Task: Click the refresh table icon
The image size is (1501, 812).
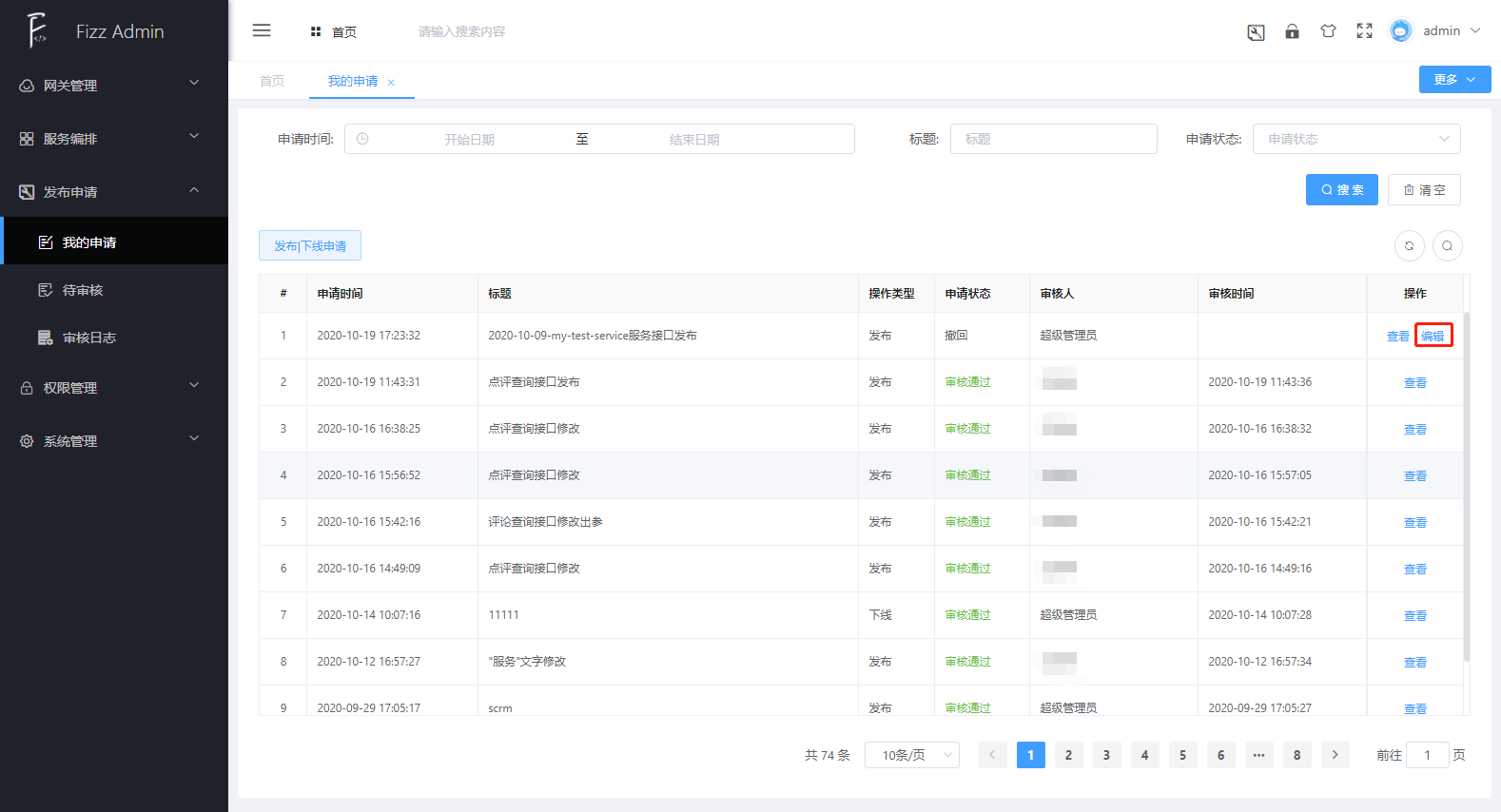Action: 1410,245
